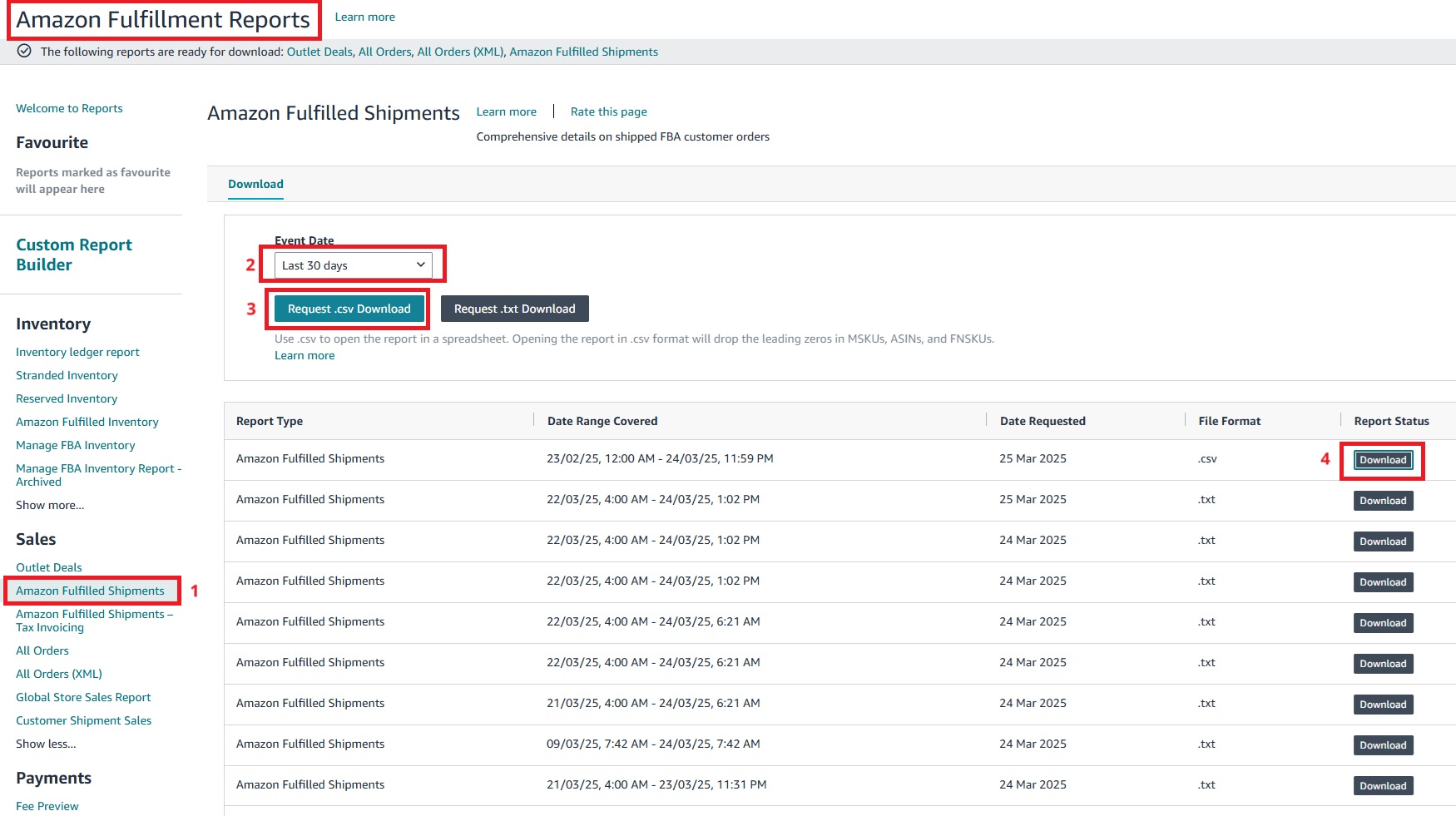Click the Inventory section heading
This screenshot has height=816, width=1456.
click(53, 324)
